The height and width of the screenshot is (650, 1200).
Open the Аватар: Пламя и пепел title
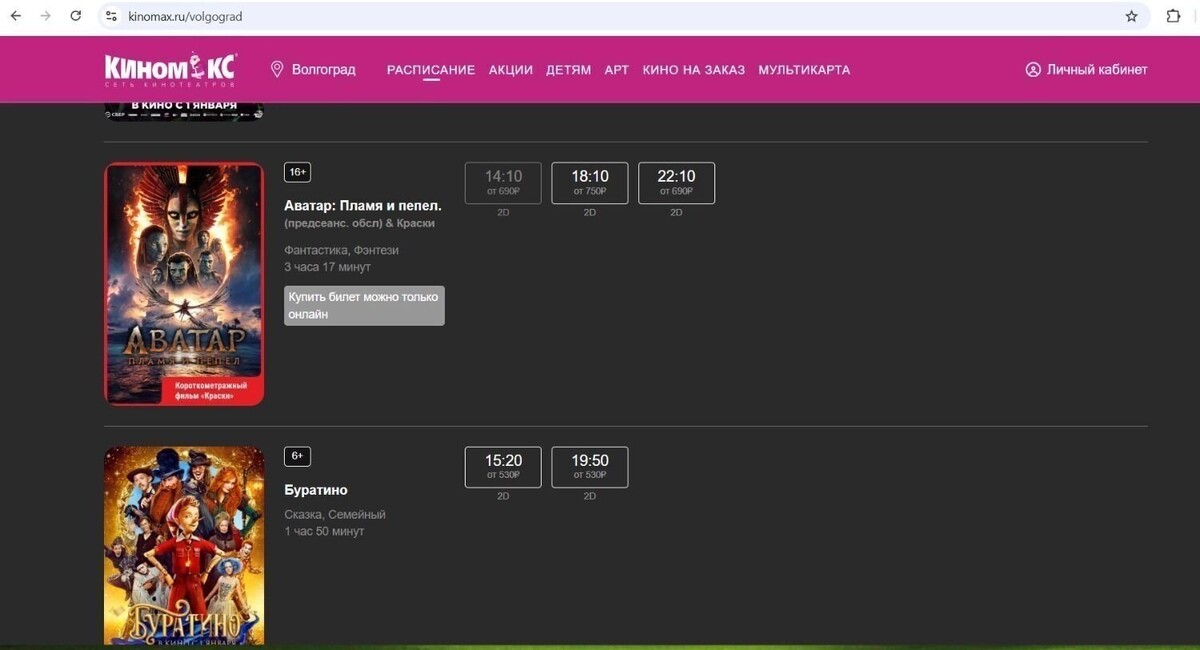(x=363, y=205)
